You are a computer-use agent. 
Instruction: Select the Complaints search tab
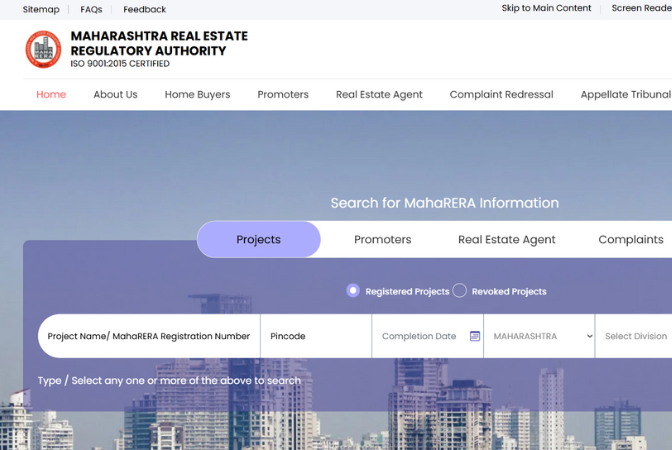pyautogui.click(x=630, y=240)
